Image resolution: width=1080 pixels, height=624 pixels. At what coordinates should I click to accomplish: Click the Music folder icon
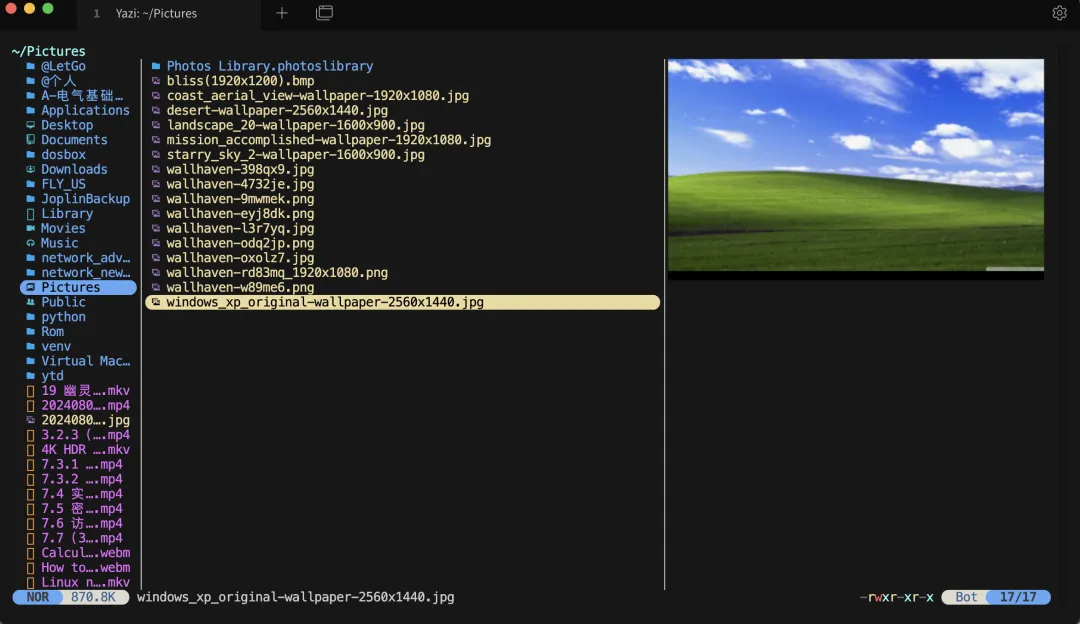pyautogui.click(x=30, y=243)
